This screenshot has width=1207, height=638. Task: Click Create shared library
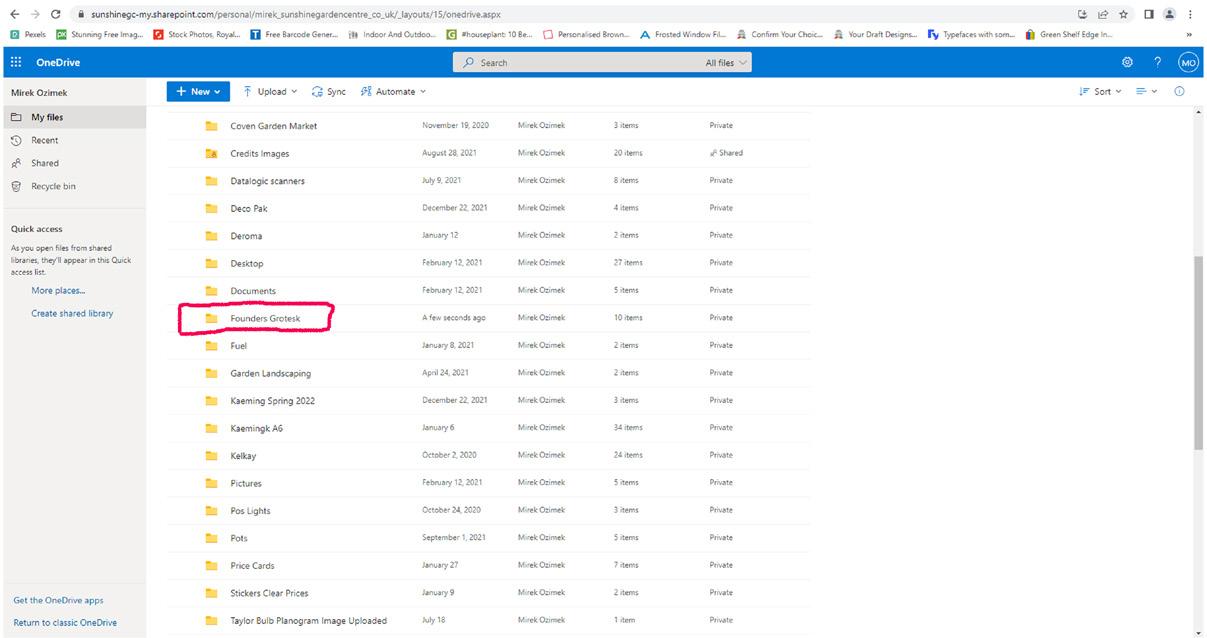pos(72,313)
